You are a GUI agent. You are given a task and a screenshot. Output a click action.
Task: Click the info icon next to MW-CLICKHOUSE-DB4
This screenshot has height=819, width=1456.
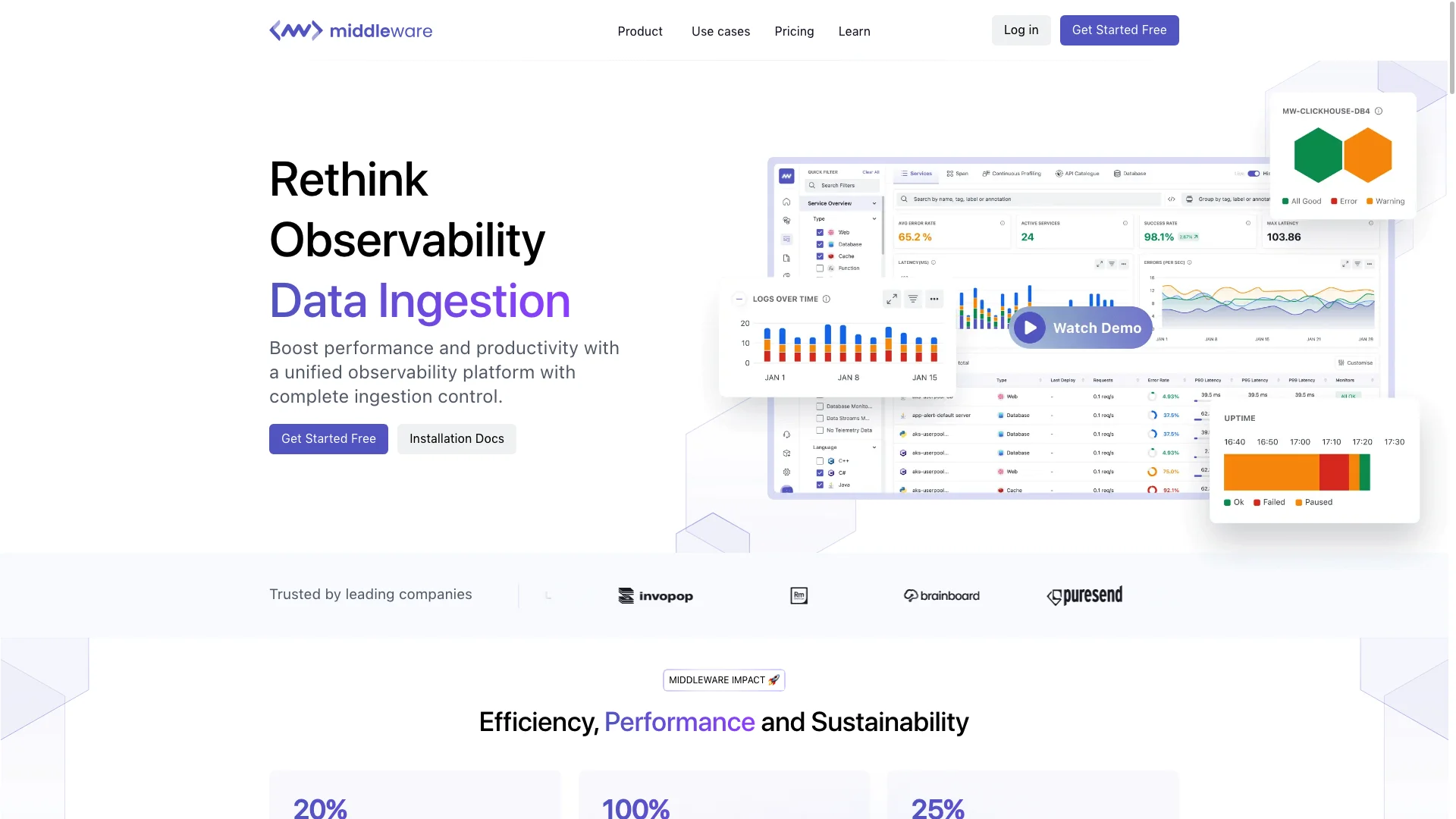coord(1378,111)
